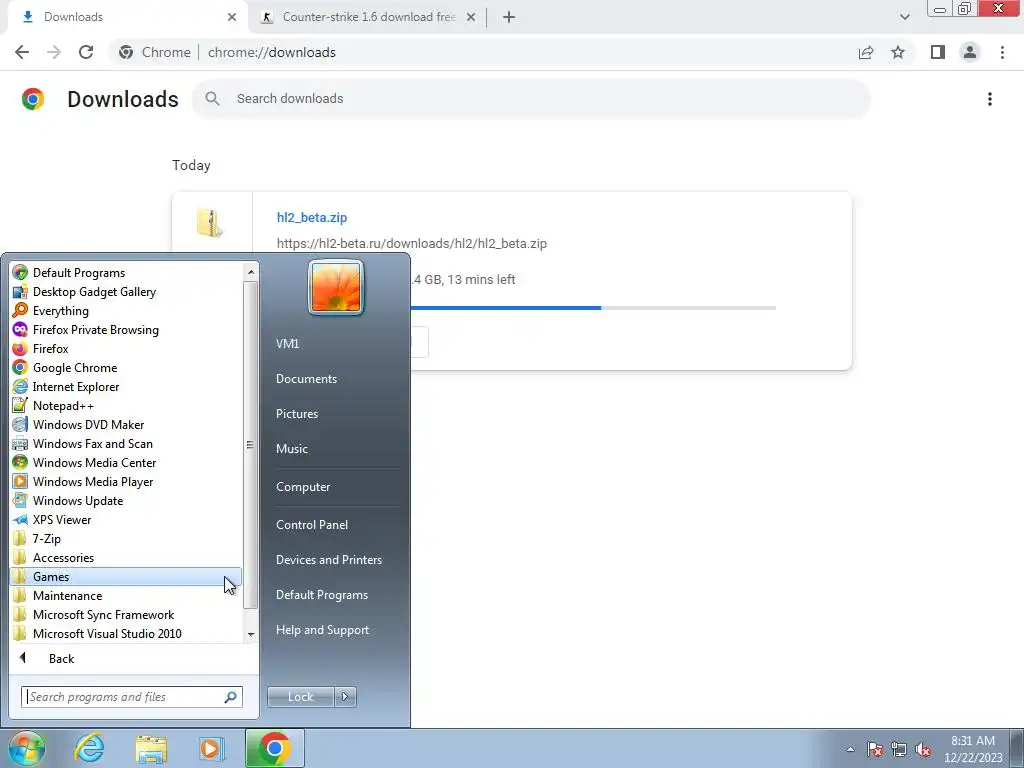Viewport: 1024px width, 768px height.
Task: Open Windows Media Player from the programs list
Action: point(93,481)
